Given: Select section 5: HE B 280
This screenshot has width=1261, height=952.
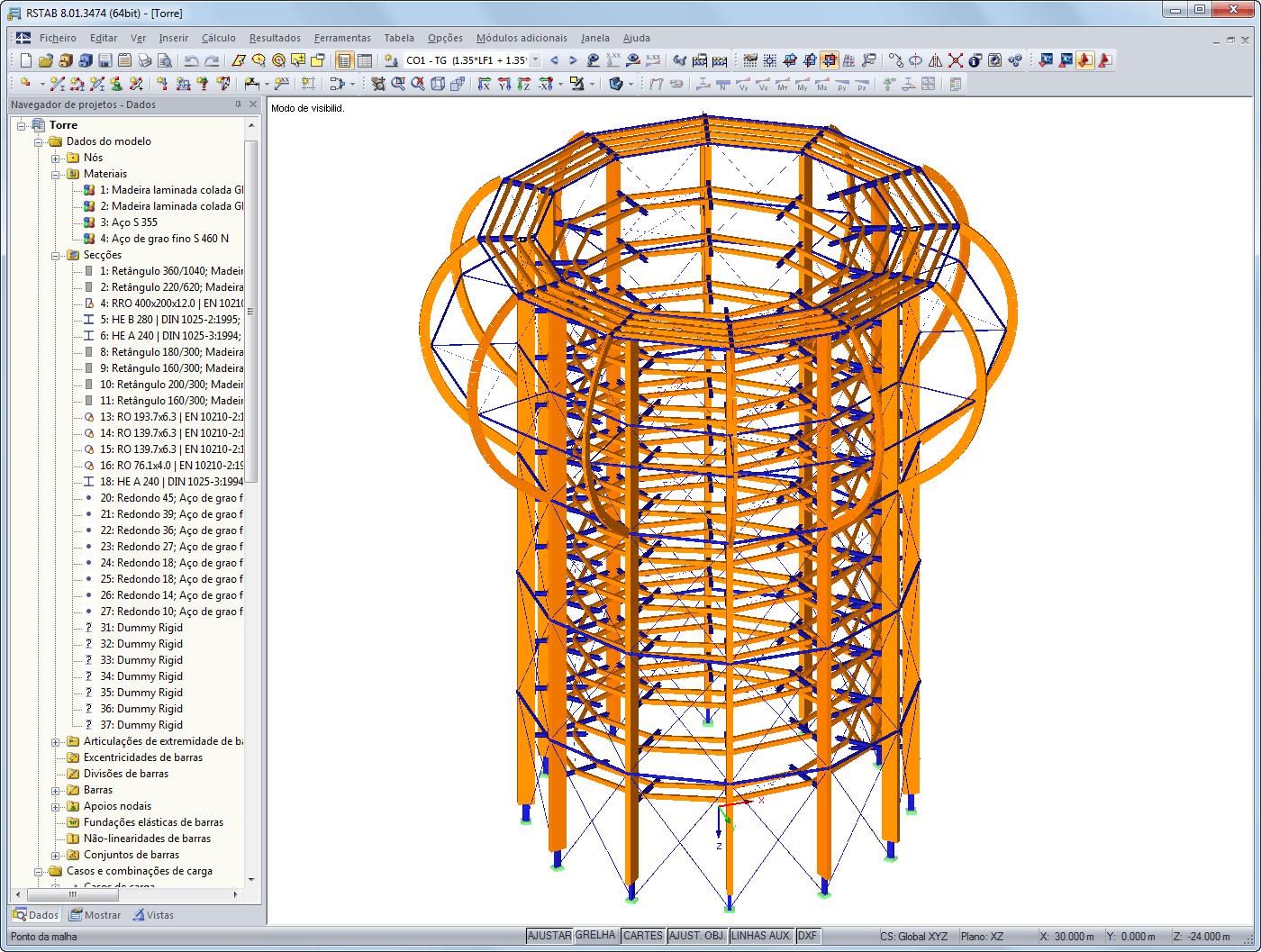Looking at the screenshot, I should point(171,320).
